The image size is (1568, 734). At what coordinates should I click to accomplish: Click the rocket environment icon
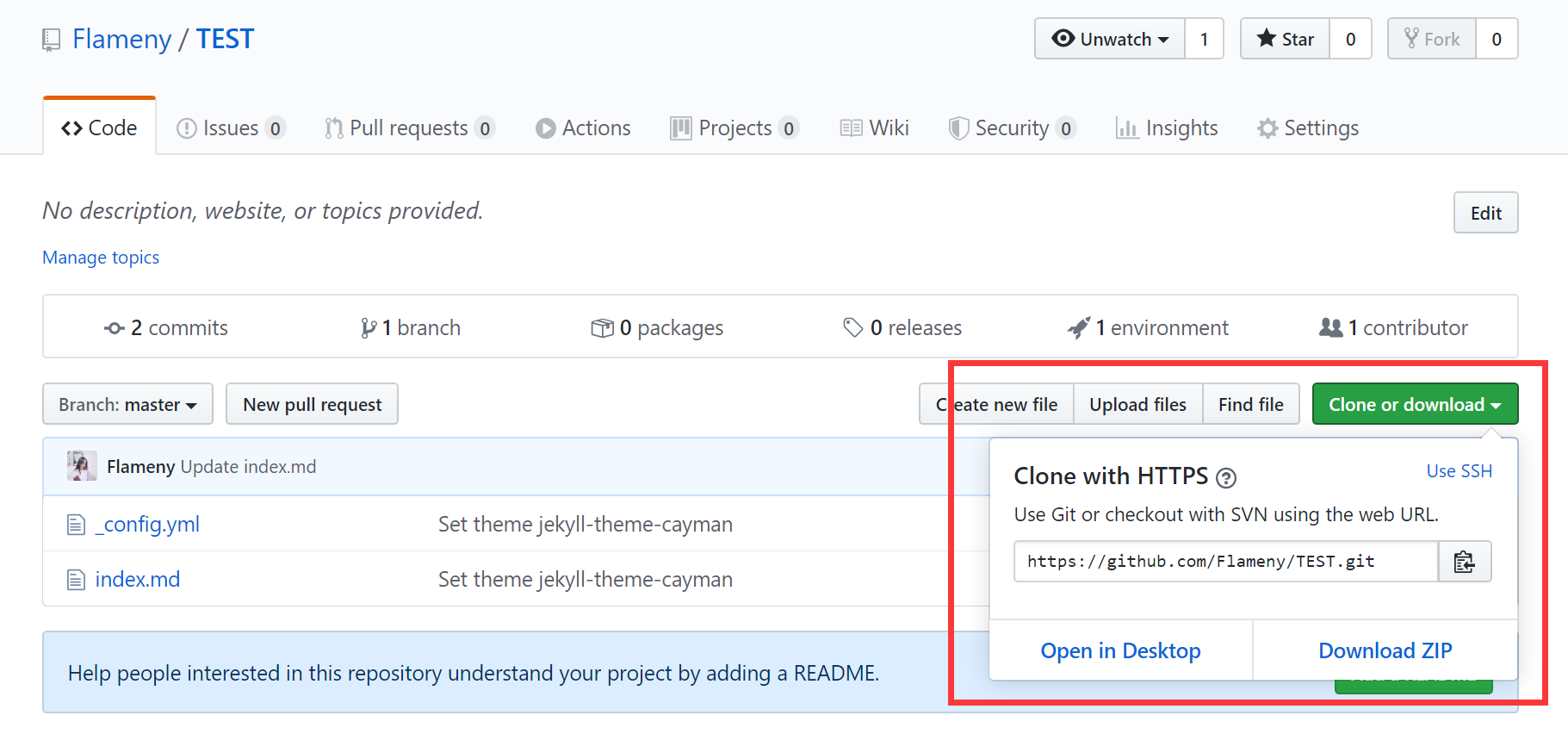click(1079, 327)
